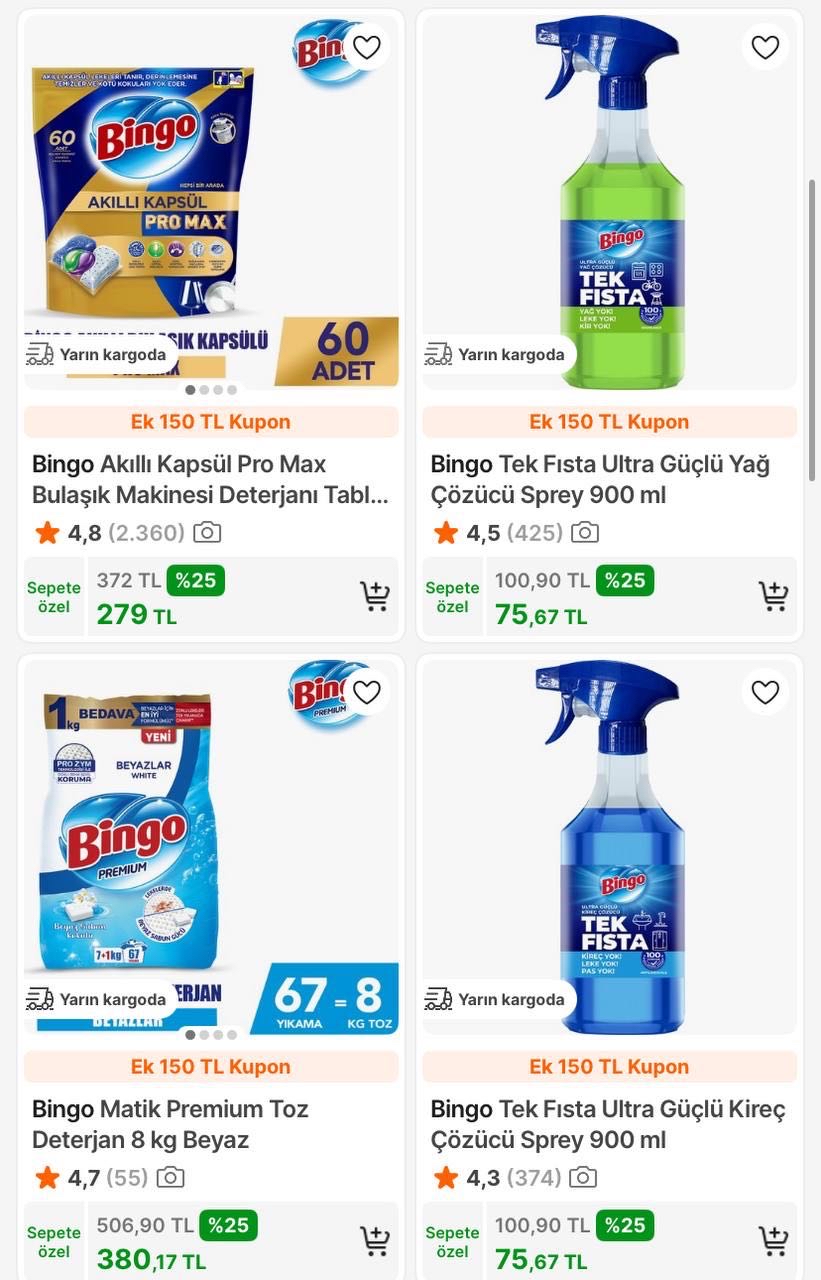Viewport: 821px width, 1280px height.
Task: Click the page scrollbar on the right edge
Action: pyautogui.click(x=811, y=300)
